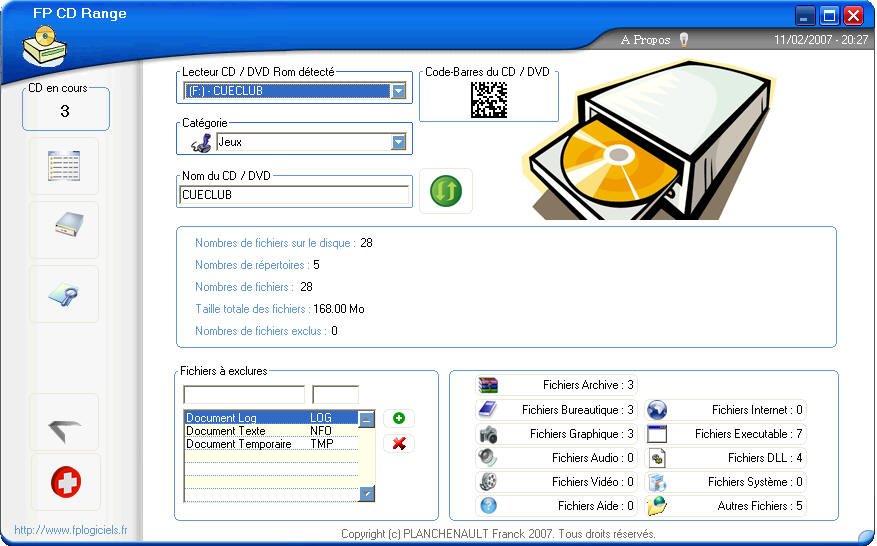877x546 pixels.
Task: Click the CD barcode image
Action: coord(488,100)
